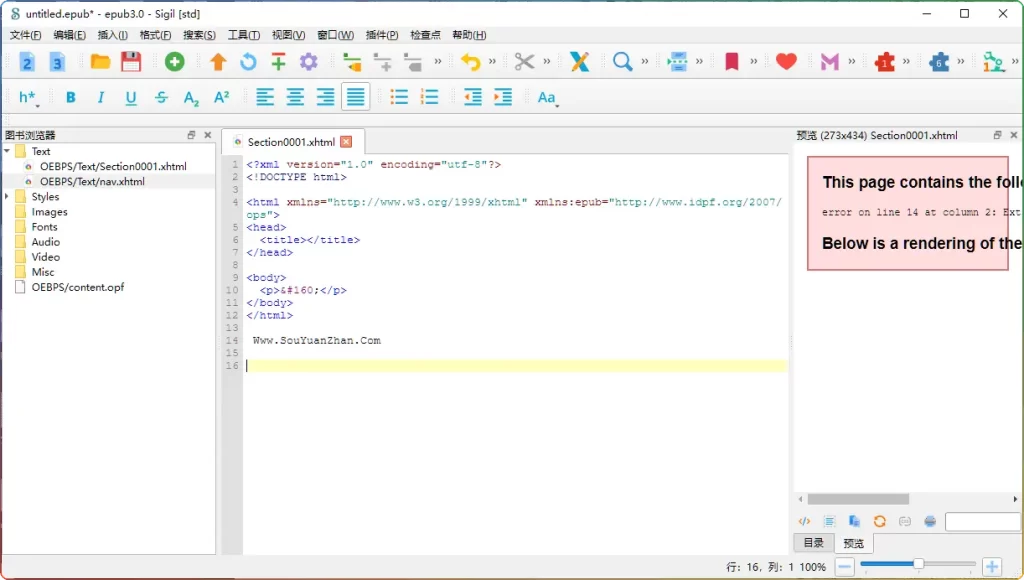The image size is (1024, 580).
Task: Increase indent
Action: tap(503, 97)
